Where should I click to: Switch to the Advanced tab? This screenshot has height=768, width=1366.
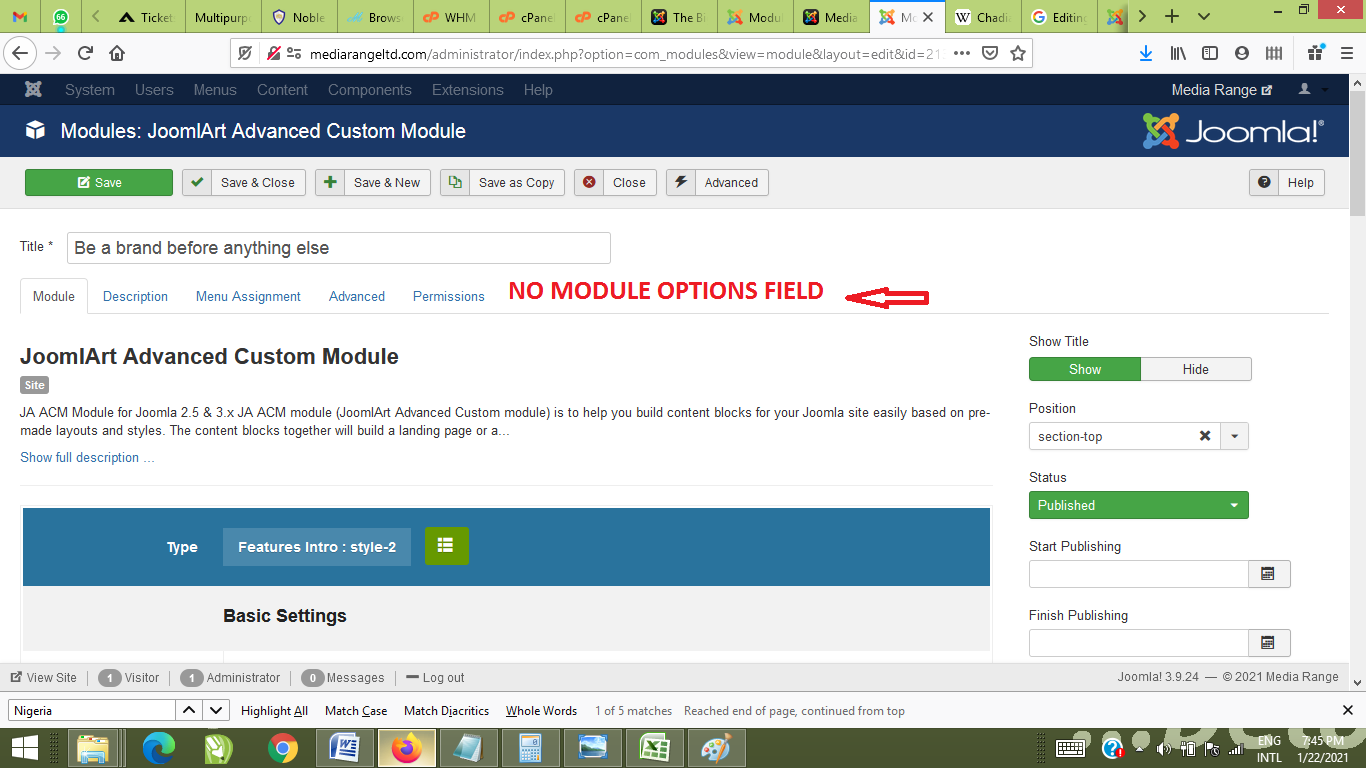point(357,296)
